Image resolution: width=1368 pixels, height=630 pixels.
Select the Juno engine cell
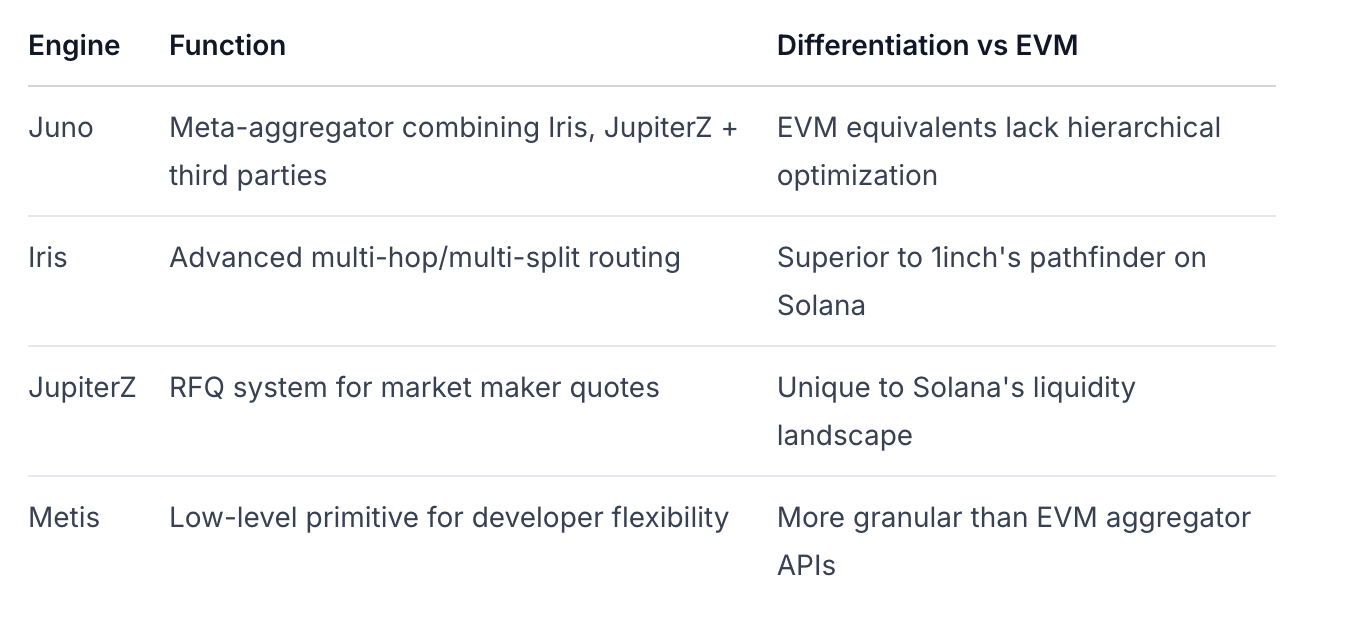point(61,128)
